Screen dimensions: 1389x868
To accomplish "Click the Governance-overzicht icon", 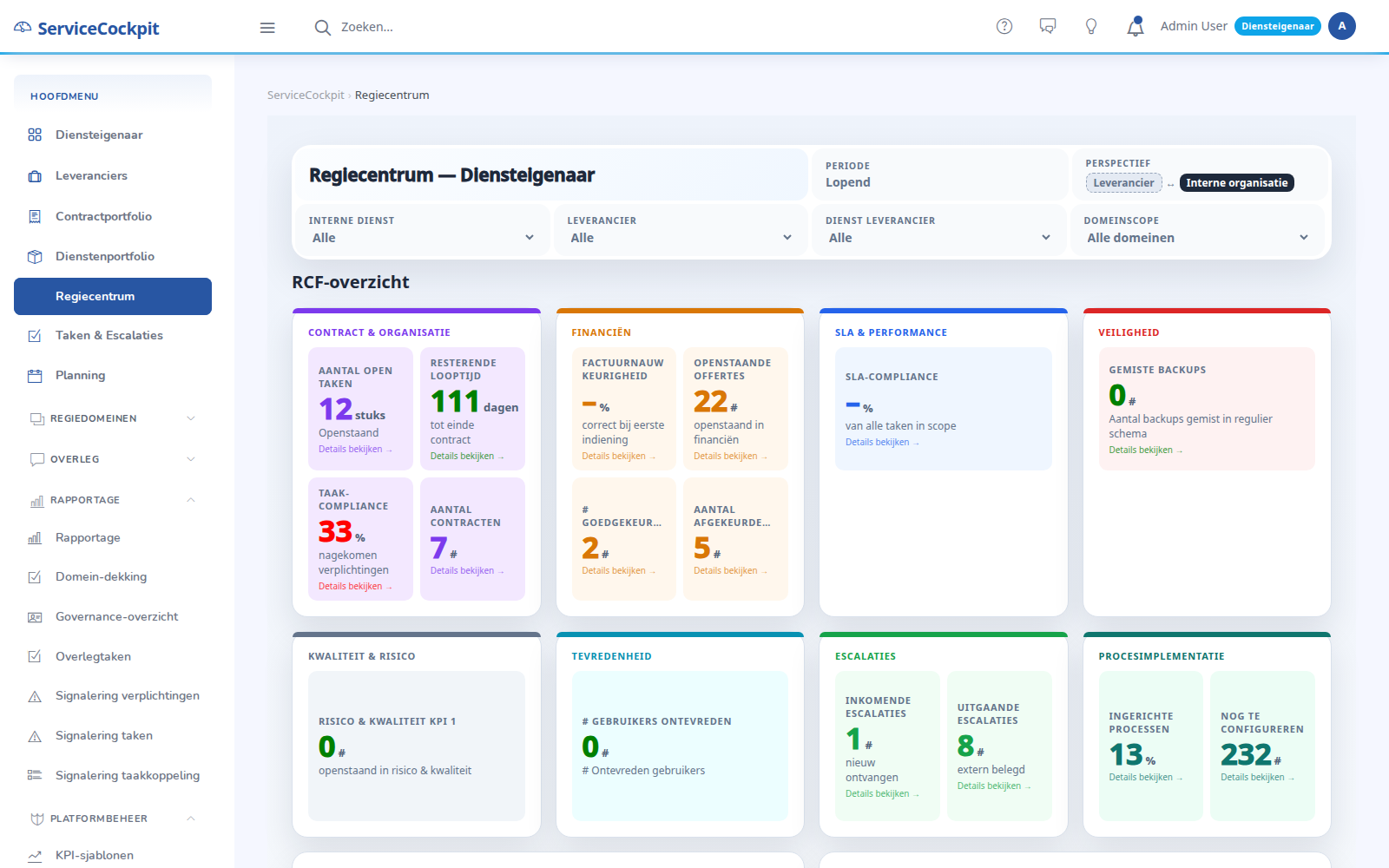I will coord(35,617).
